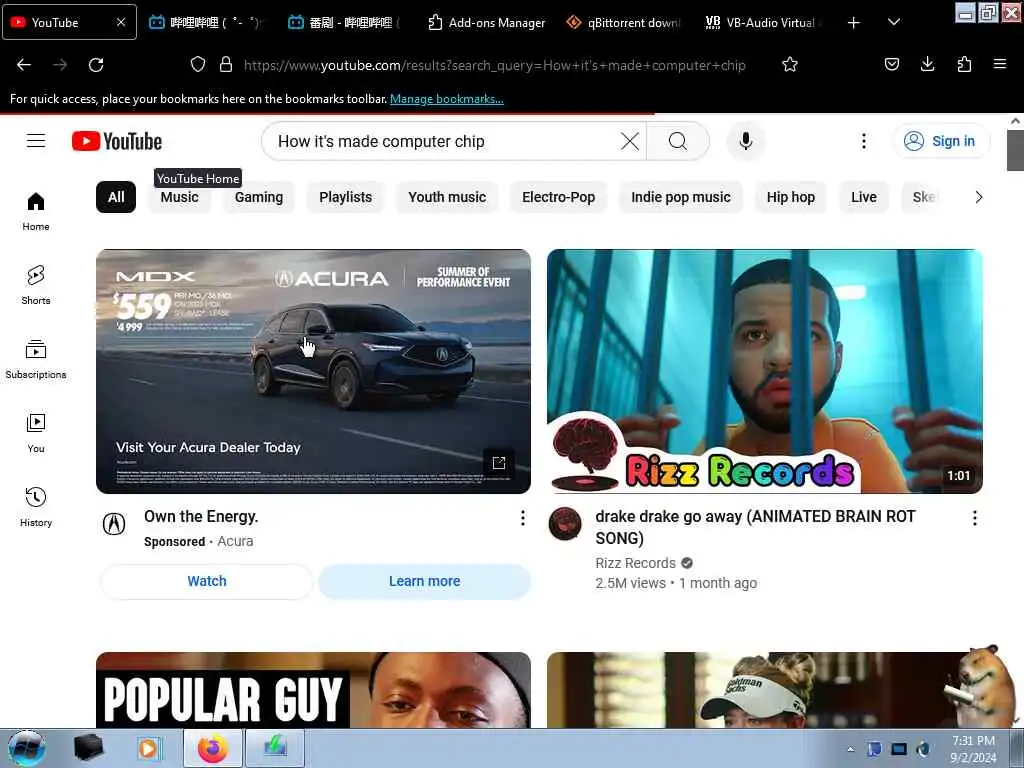Viewport: 1024px width, 768px height.
Task: Expand the list all tabs dropdown
Action: tap(894, 22)
